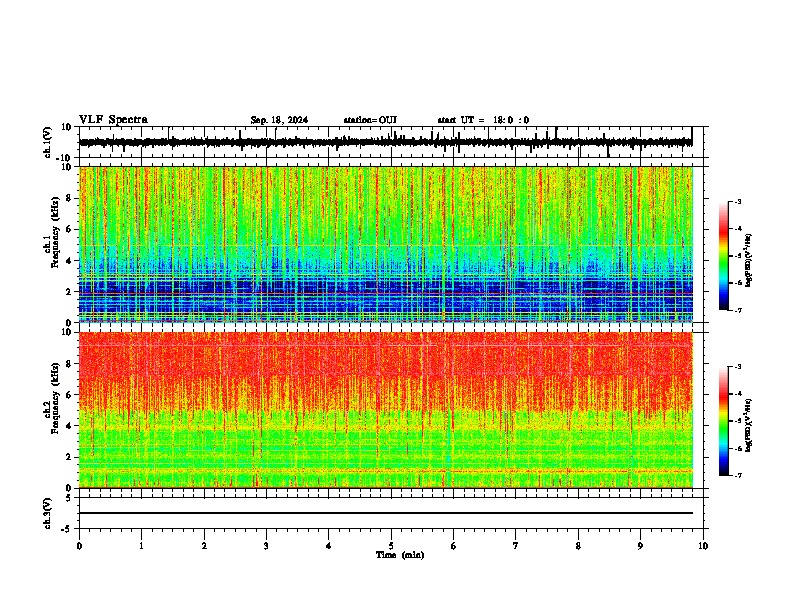The image size is (792, 612).
Task: Click the "Time (min)" axis label
Action: coord(400,555)
